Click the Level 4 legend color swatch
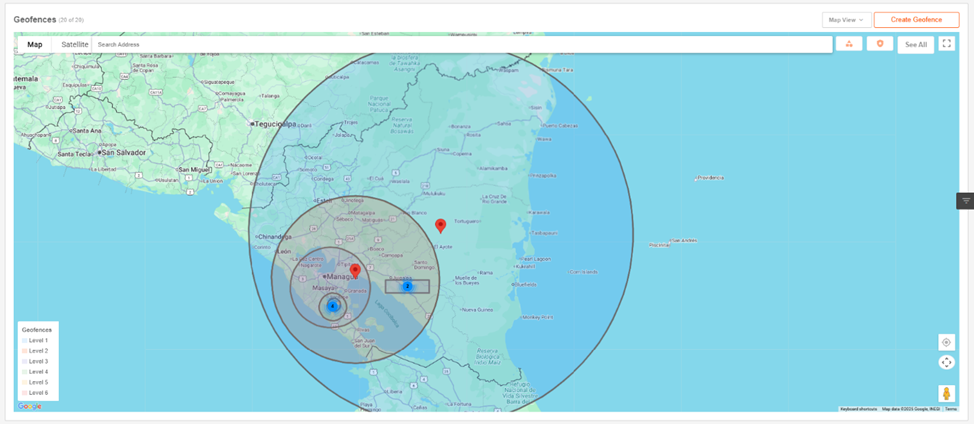 point(24,372)
